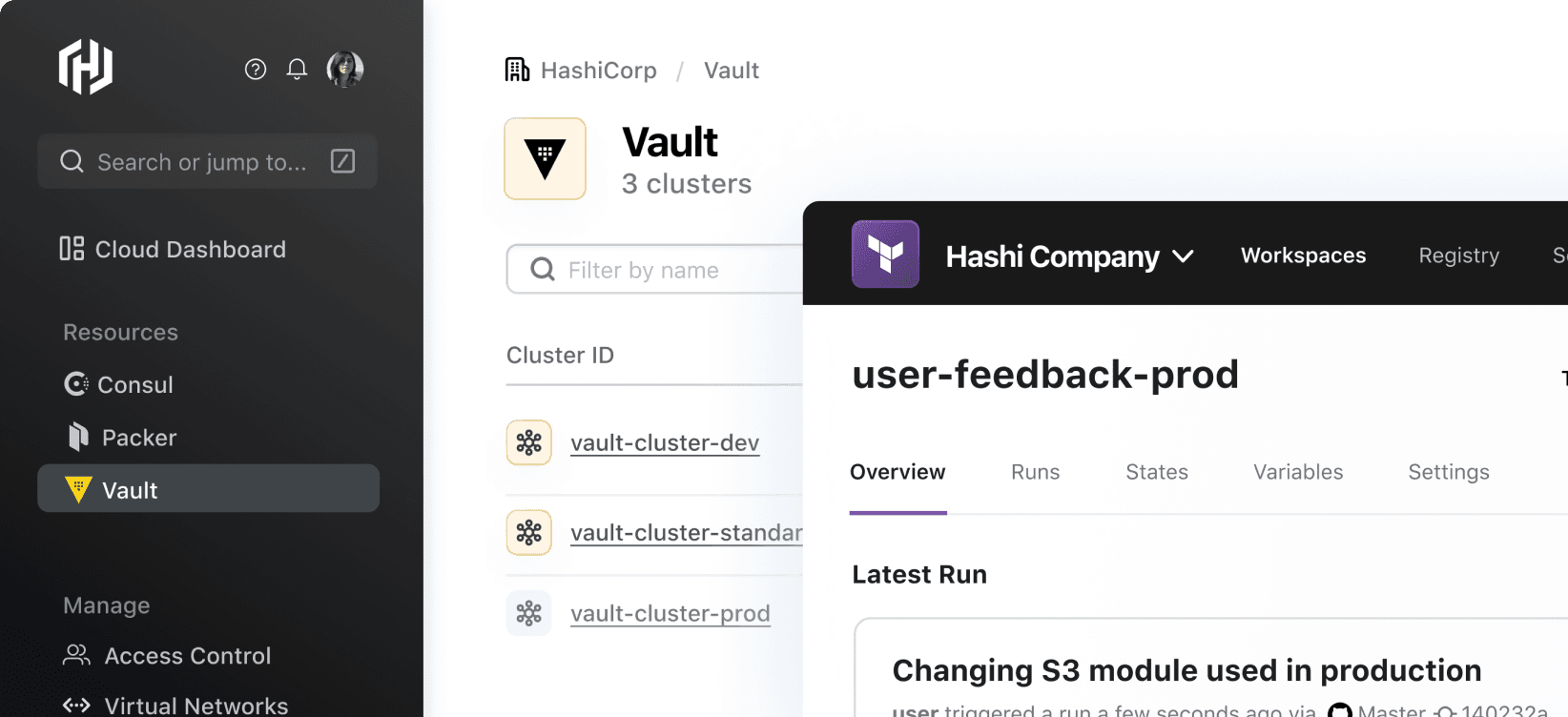Click the HashiCorp breadcrumb link
This screenshot has height=717, width=1568.
coord(598,71)
